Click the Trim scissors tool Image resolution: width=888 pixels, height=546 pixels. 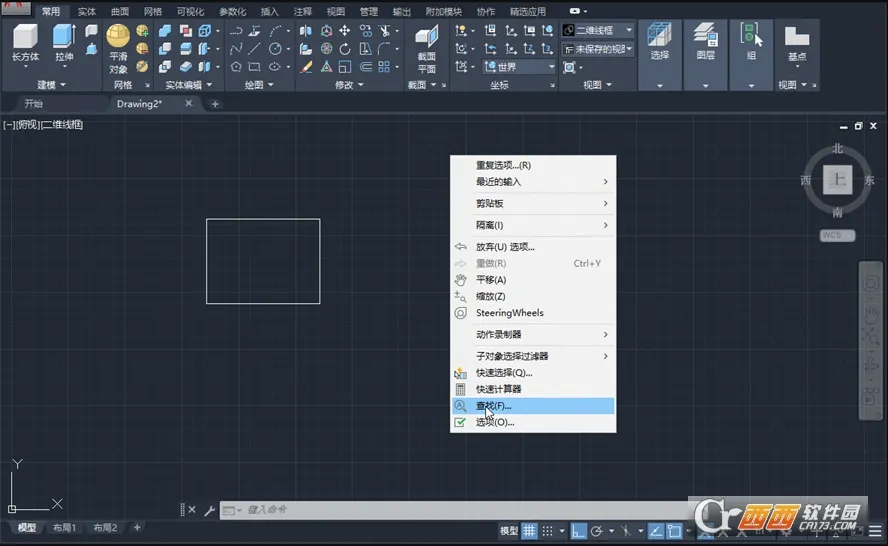click(385, 31)
